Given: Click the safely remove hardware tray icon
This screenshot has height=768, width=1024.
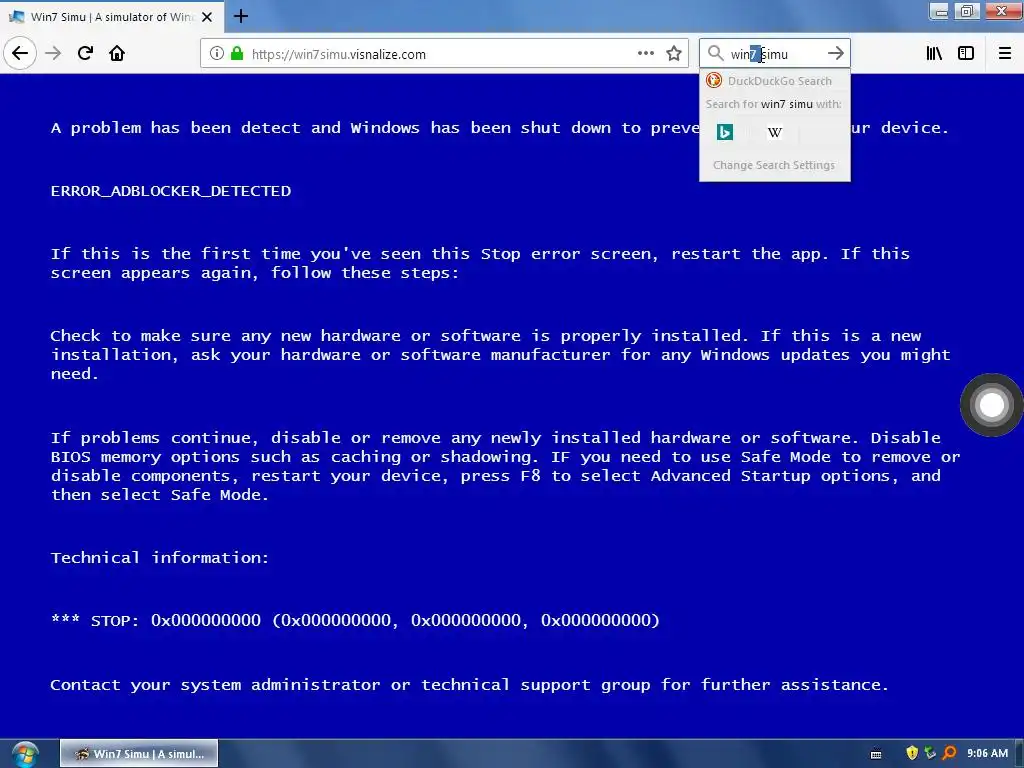Looking at the screenshot, I should click(930, 753).
